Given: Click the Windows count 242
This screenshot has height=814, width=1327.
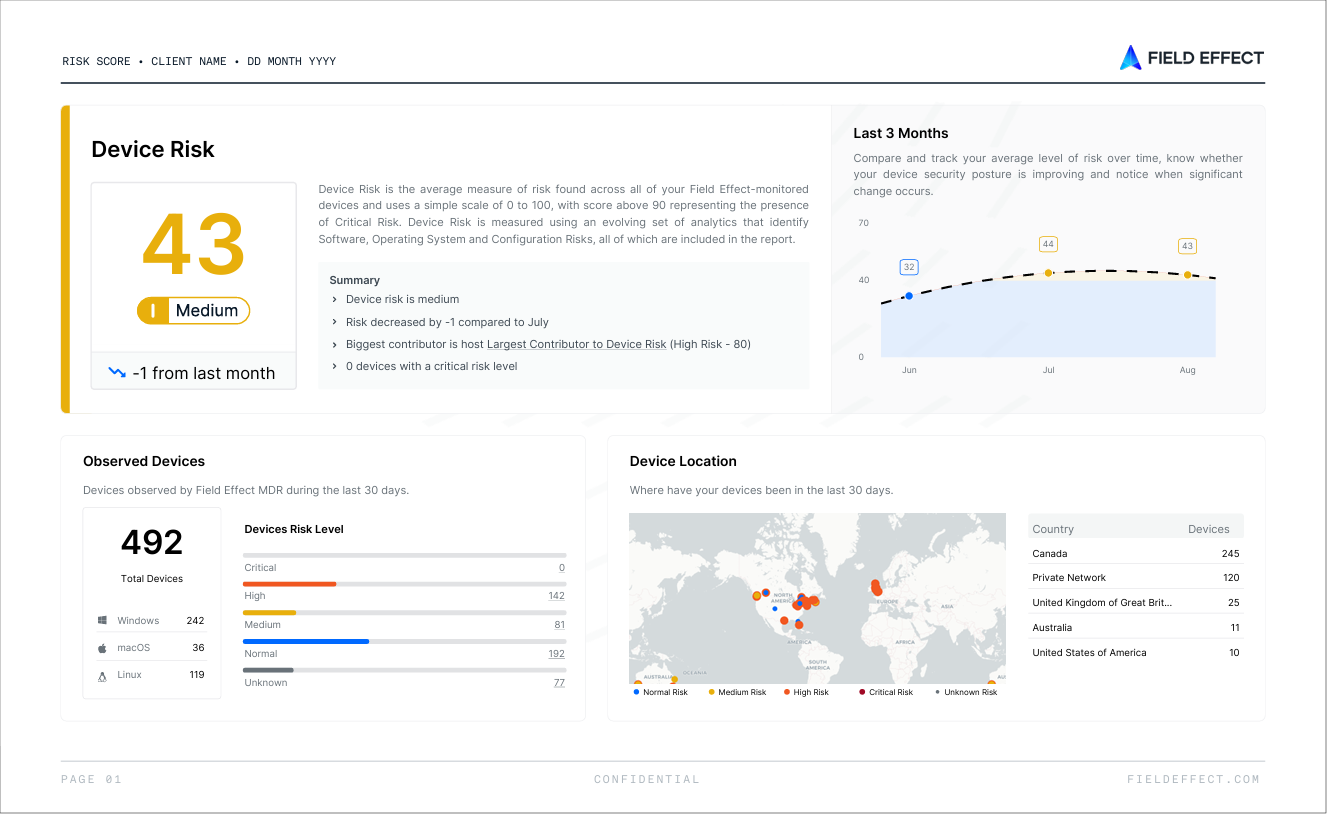Looking at the screenshot, I should (195, 621).
